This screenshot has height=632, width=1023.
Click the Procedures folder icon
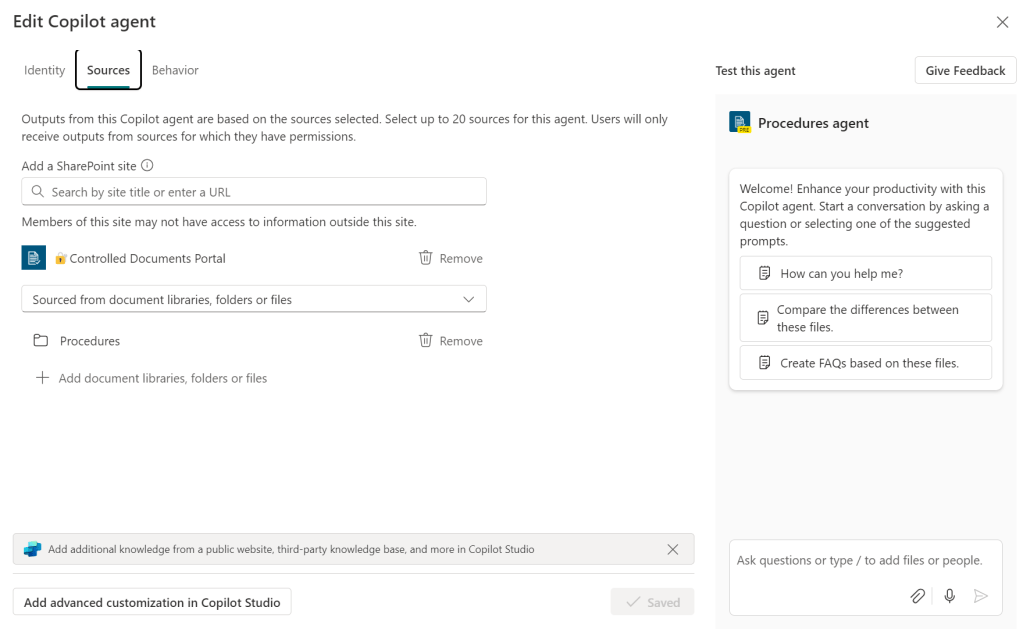[41, 341]
